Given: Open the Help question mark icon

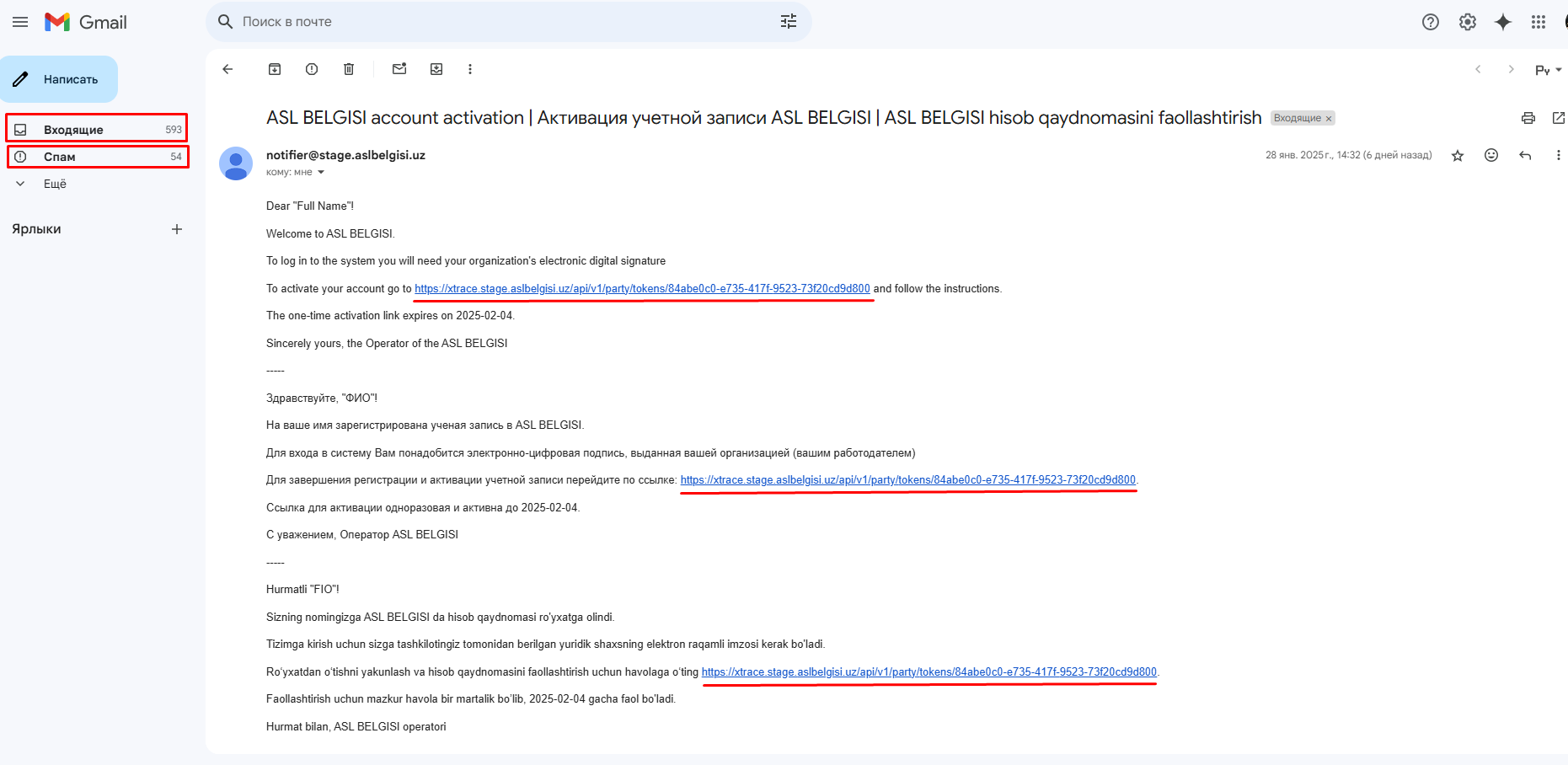Looking at the screenshot, I should point(1431,22).
